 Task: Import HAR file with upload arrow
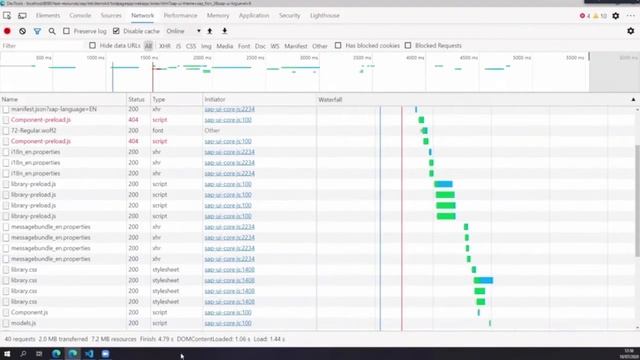[x=210, y=31]
